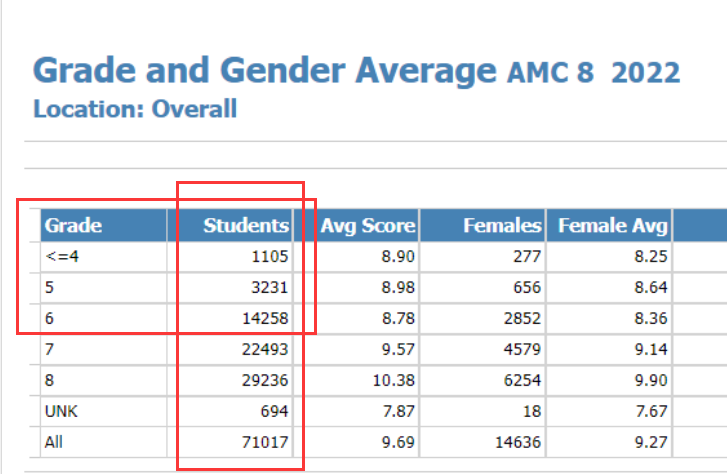The height and width of the screenshot is (474, 727).
Task: Click the Location: Overall subtitle
Action: tap(135, 109)
